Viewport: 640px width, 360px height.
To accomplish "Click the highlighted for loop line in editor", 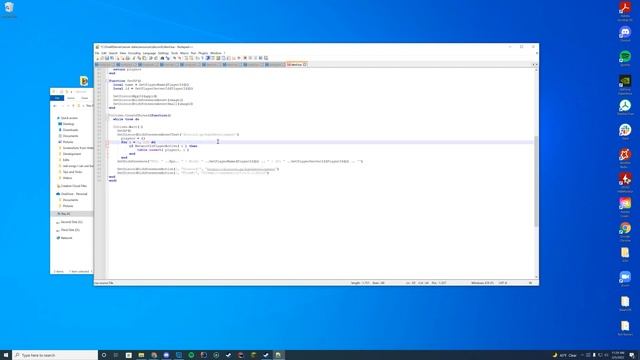I will click(320, 142).
